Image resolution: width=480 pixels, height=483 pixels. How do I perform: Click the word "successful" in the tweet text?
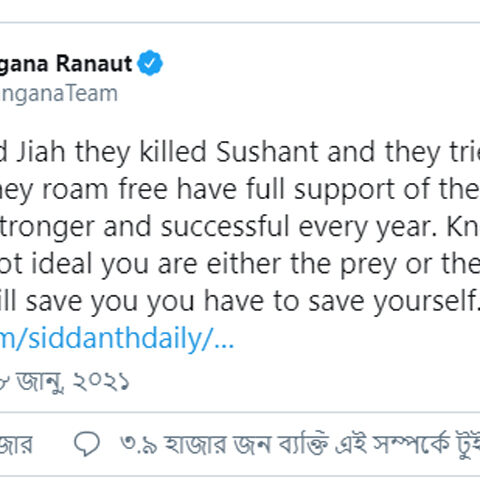pos(225,227)
